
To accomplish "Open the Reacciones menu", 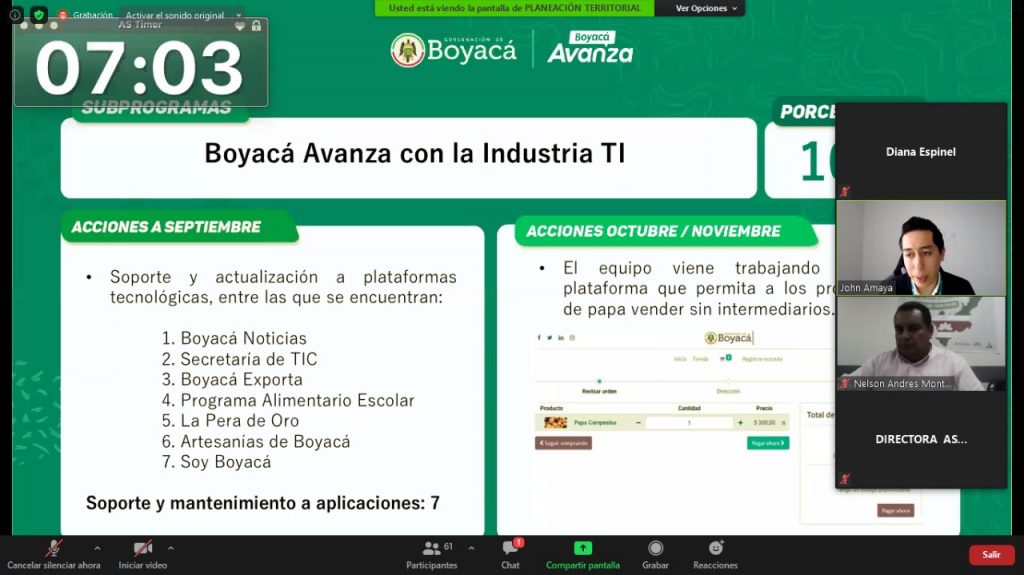I will (x=715, y=554).
